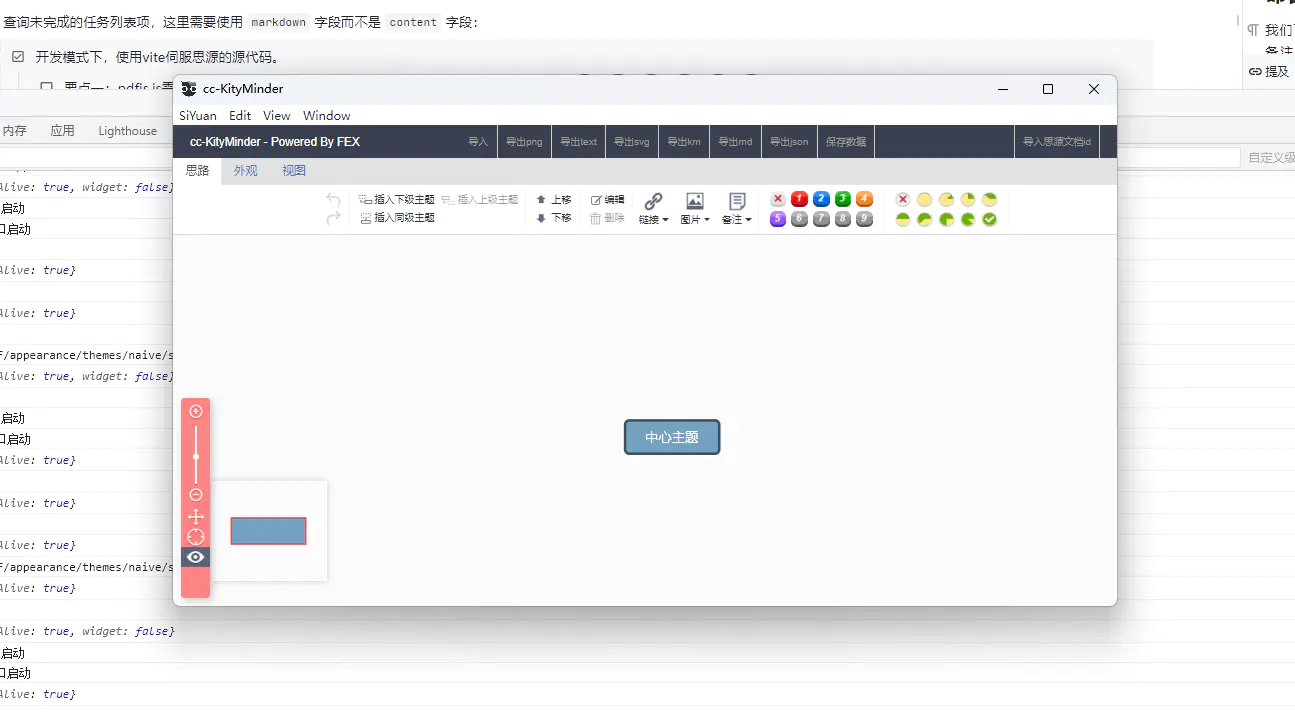Click the 导入 import button
Screen dimensions: 1295x725
pyautogui.click(x=478, y=142)
